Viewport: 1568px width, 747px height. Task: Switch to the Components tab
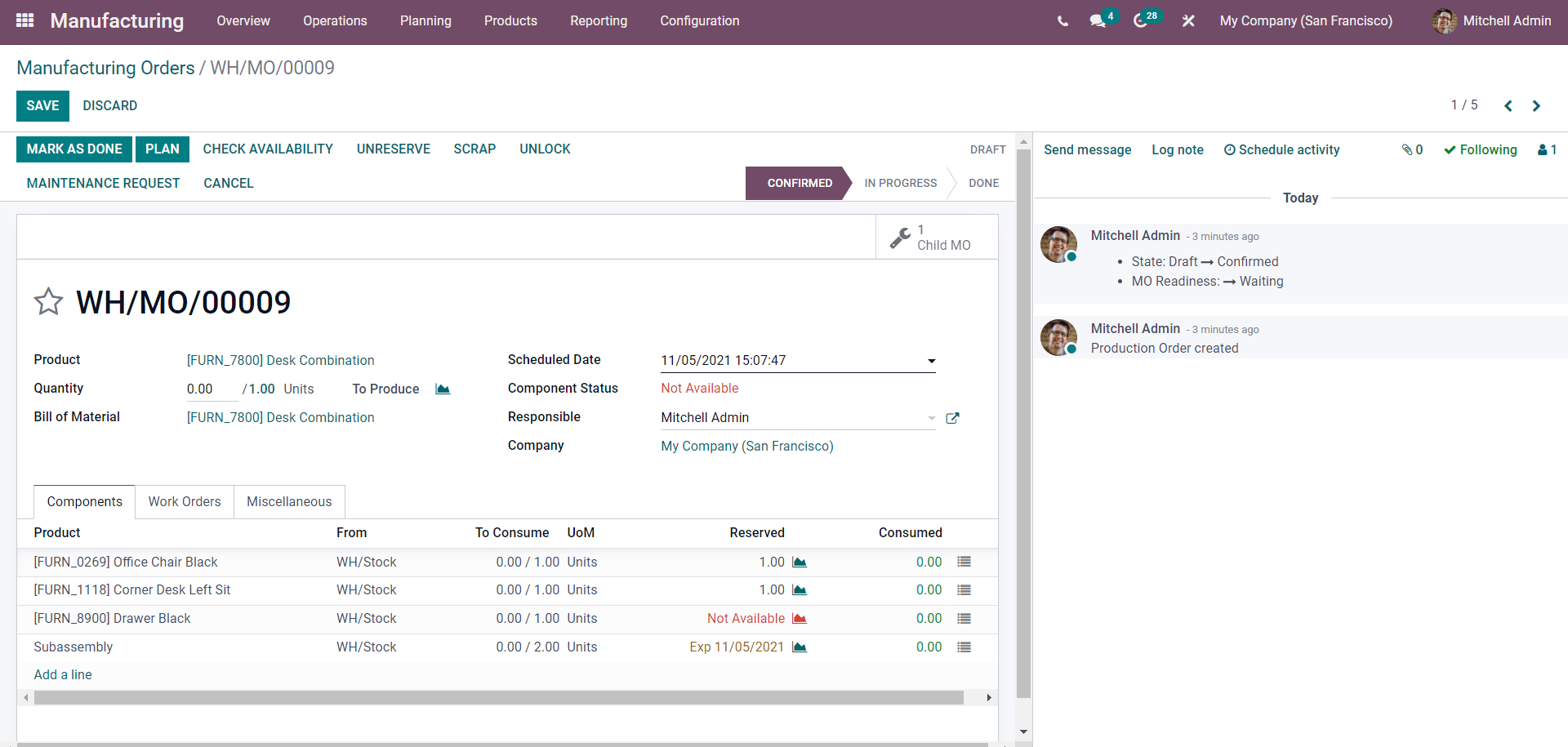tap(85, 502)
